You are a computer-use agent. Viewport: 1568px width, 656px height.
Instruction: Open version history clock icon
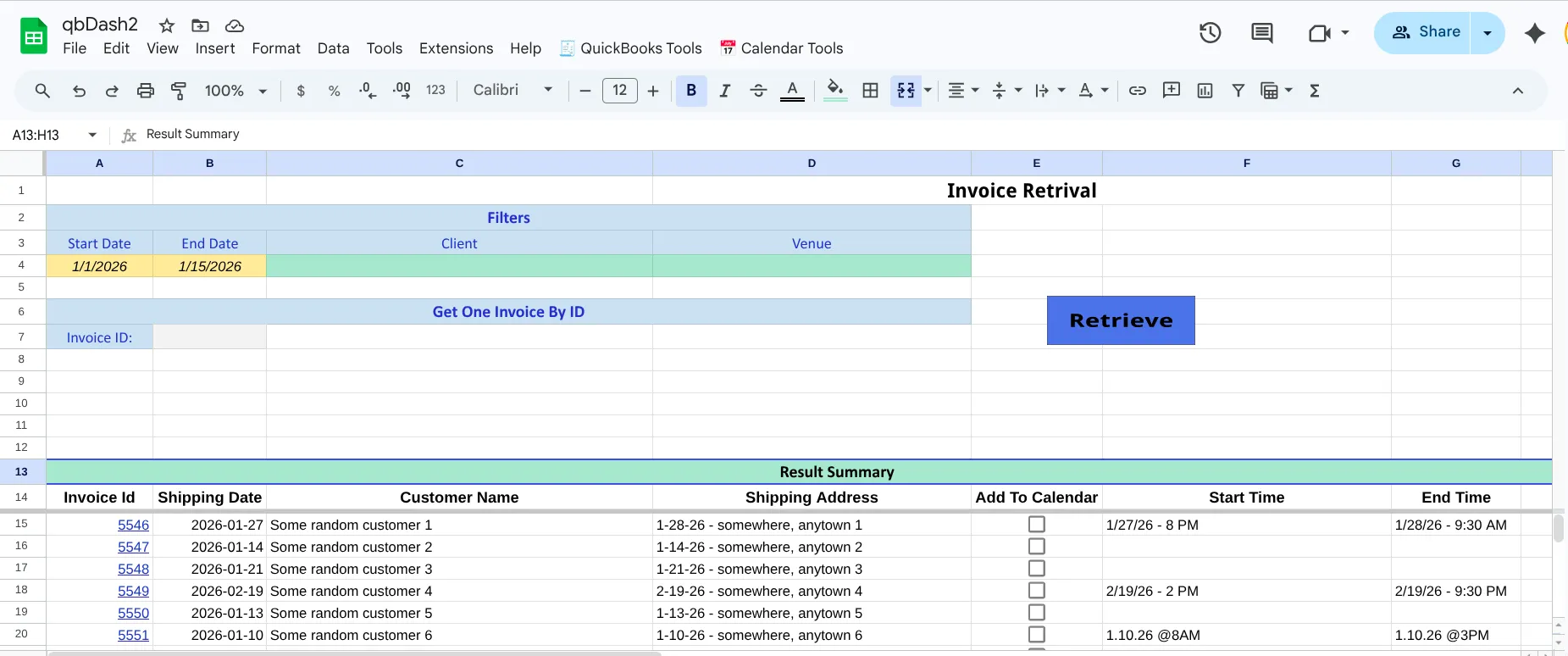pos(1210,33)
